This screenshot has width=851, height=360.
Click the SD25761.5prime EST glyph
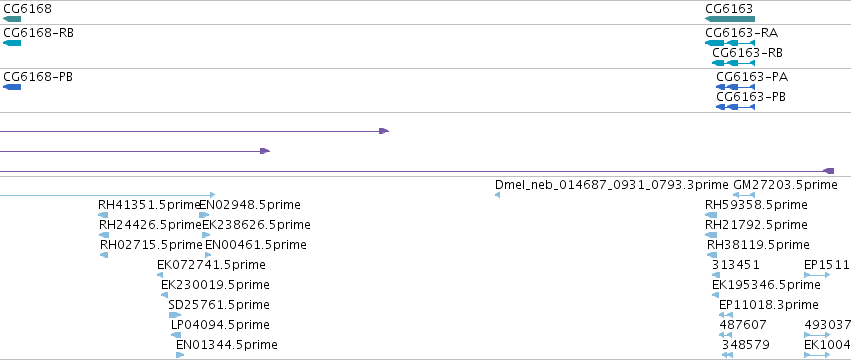(175, 315)
